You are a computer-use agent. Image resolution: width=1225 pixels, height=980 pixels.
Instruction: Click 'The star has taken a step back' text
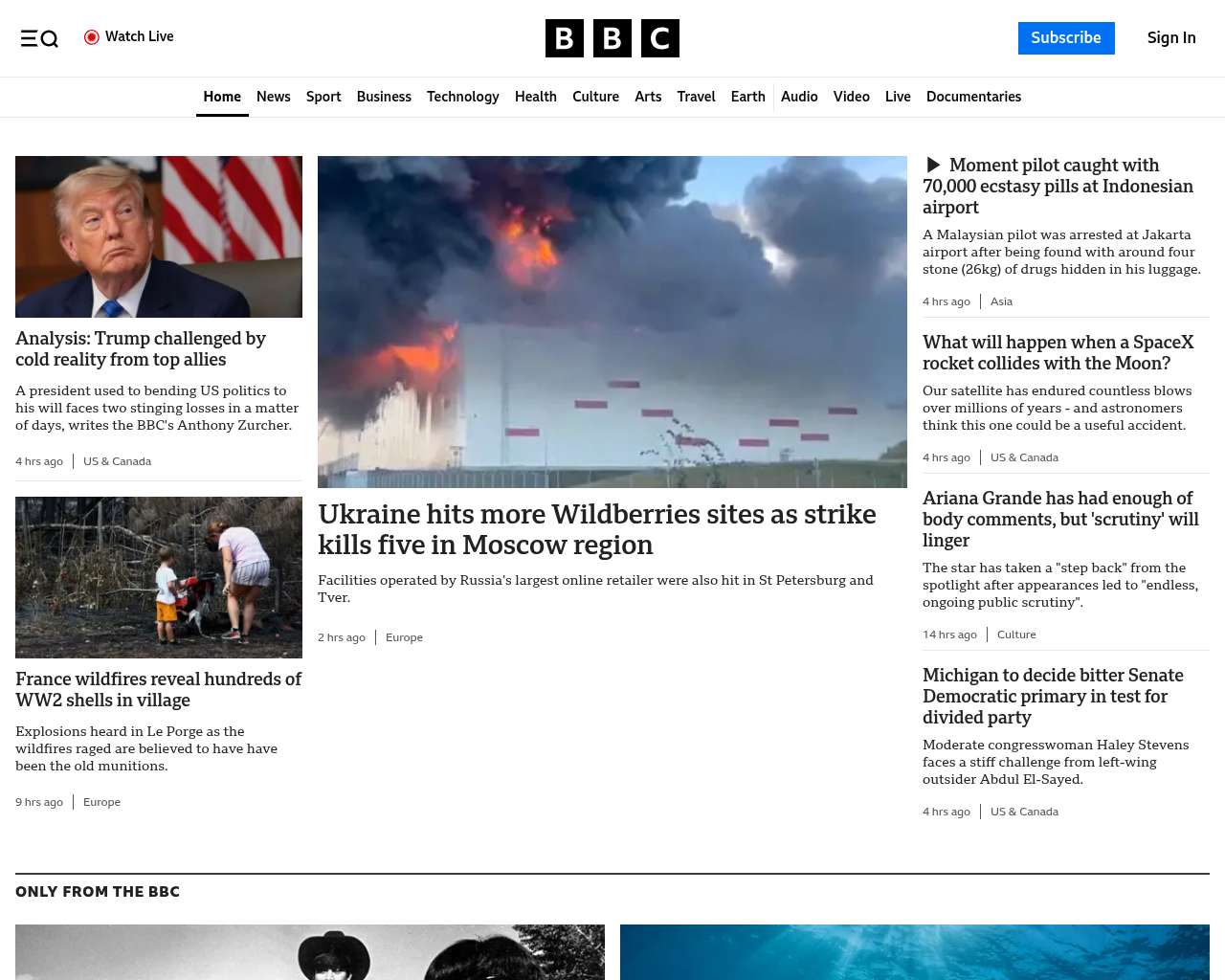[1060, 585]
